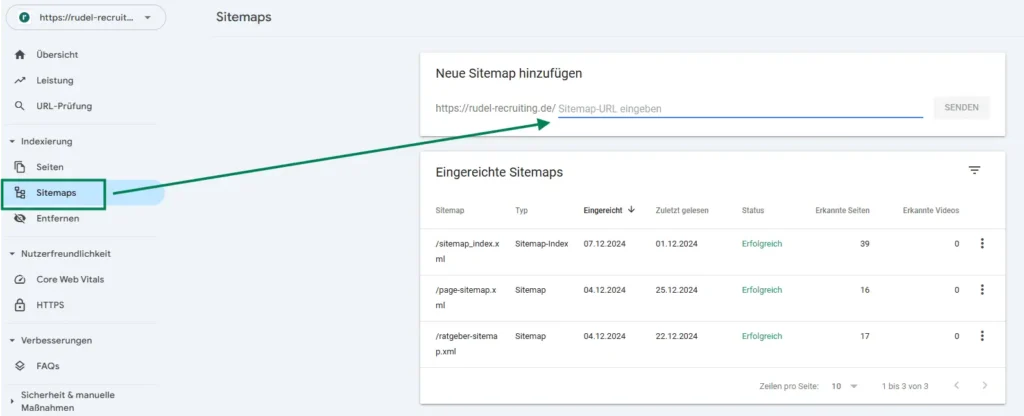The image size is (1024, 416).
Task: Select Sitemaps in the sidebar
Action: point(56,193)
